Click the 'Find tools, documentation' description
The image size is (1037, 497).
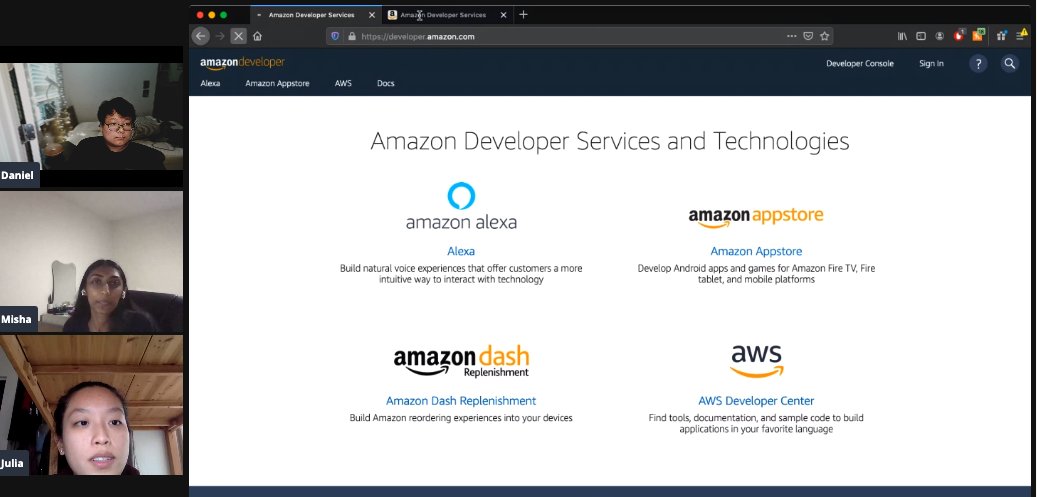coord(756,424)
